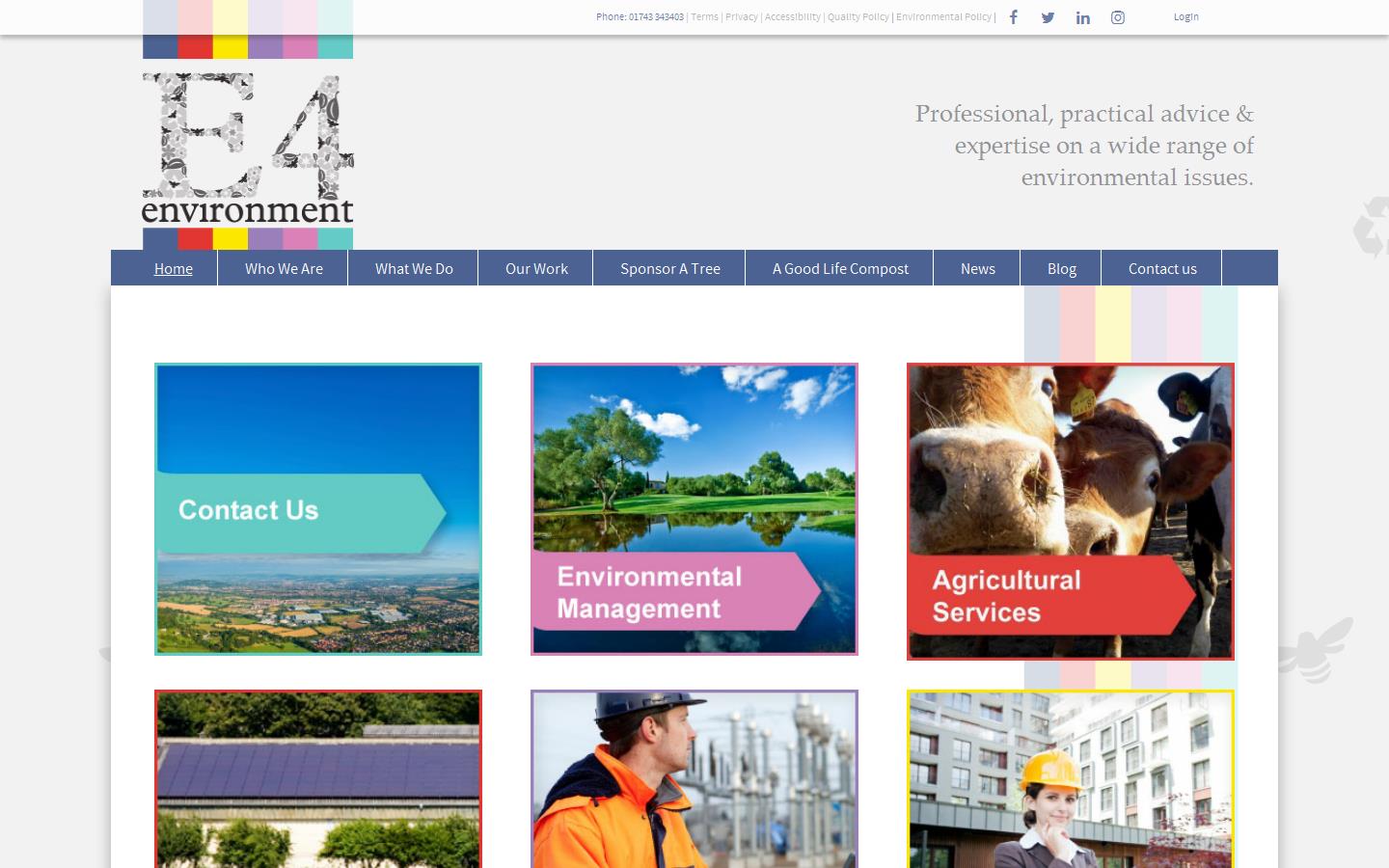Visit the company Twitter profile
1389x868 pixels.
coord(1048,17)
